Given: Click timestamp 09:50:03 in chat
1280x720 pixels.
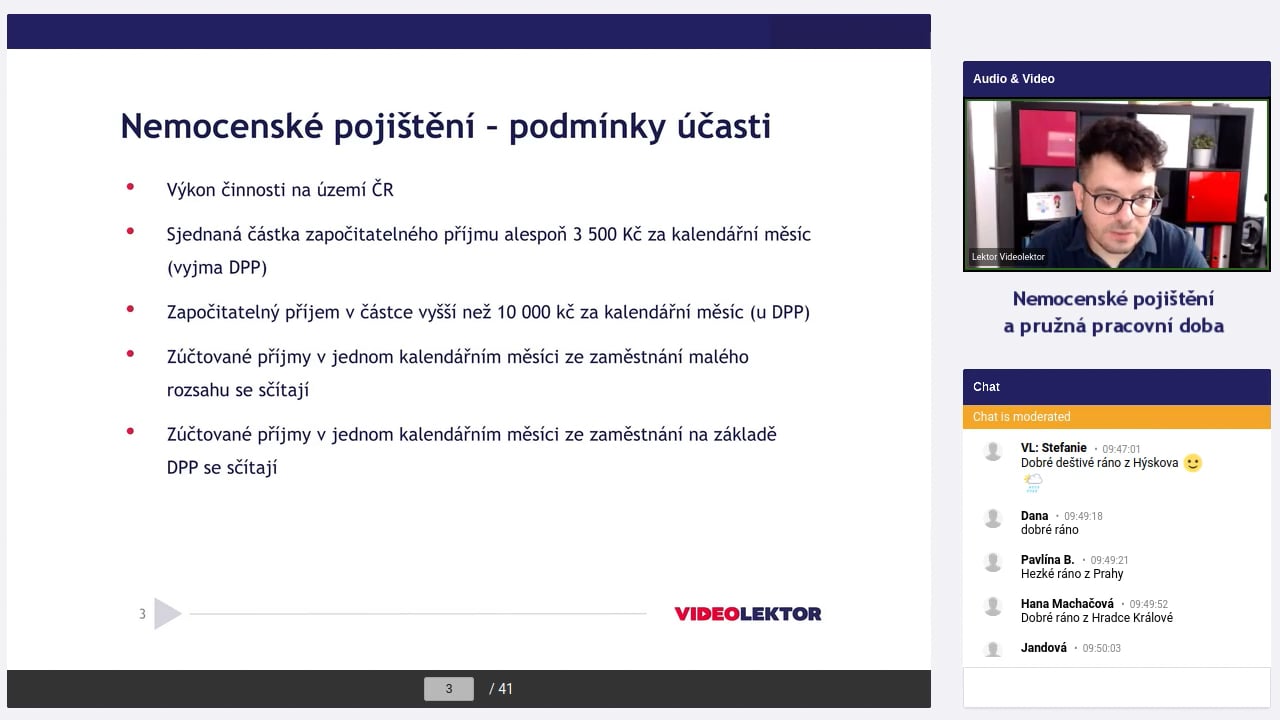Looking at the screenshot, I should pyautogui.click(x=1101, y=649).
